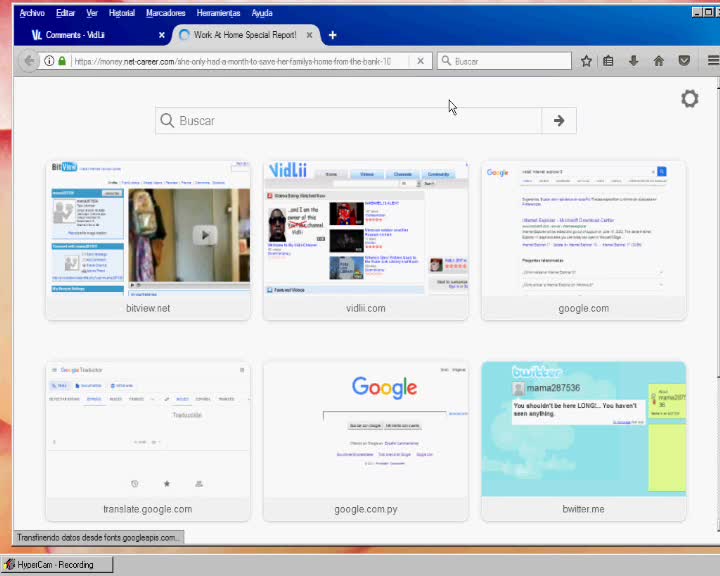Image resolution: width=720 pixels, height=576 pixels.
Task: Switch to the Comments - VidLii tab
Action: (x=92, y=35)
